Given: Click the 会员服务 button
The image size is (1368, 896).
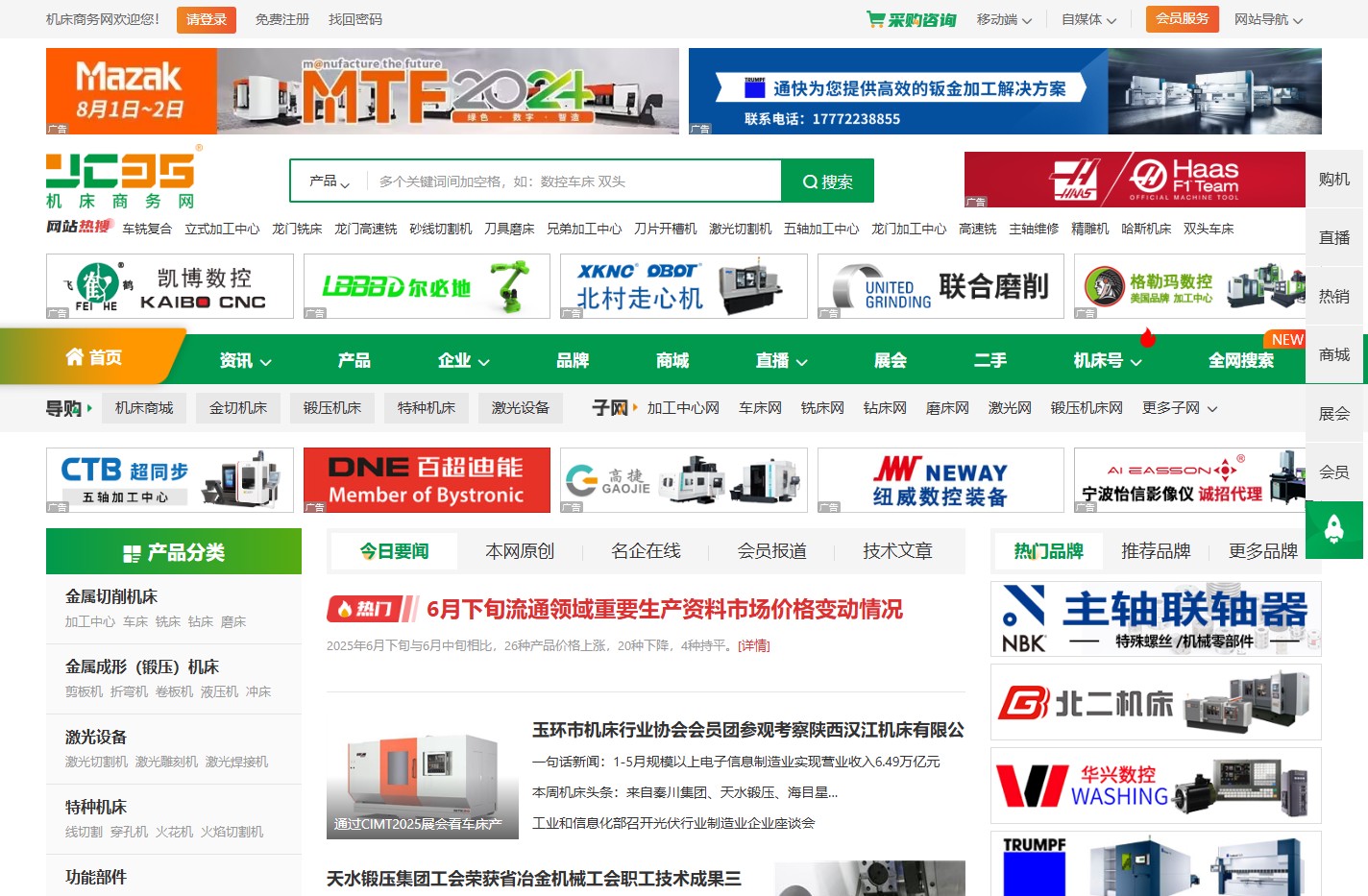Looking at the screenshot, I should (x=1182, y=19).
